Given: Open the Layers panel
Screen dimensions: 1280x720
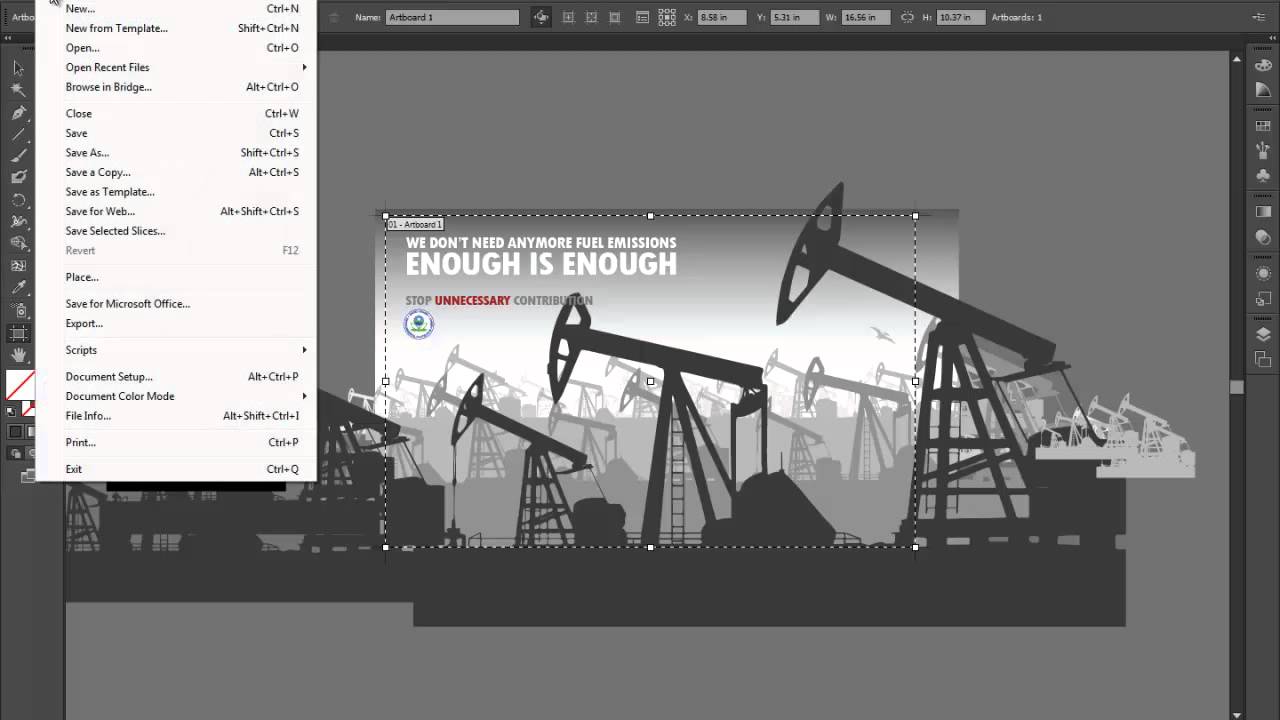Looking at the screenshot, I should tap(1263, 334).
